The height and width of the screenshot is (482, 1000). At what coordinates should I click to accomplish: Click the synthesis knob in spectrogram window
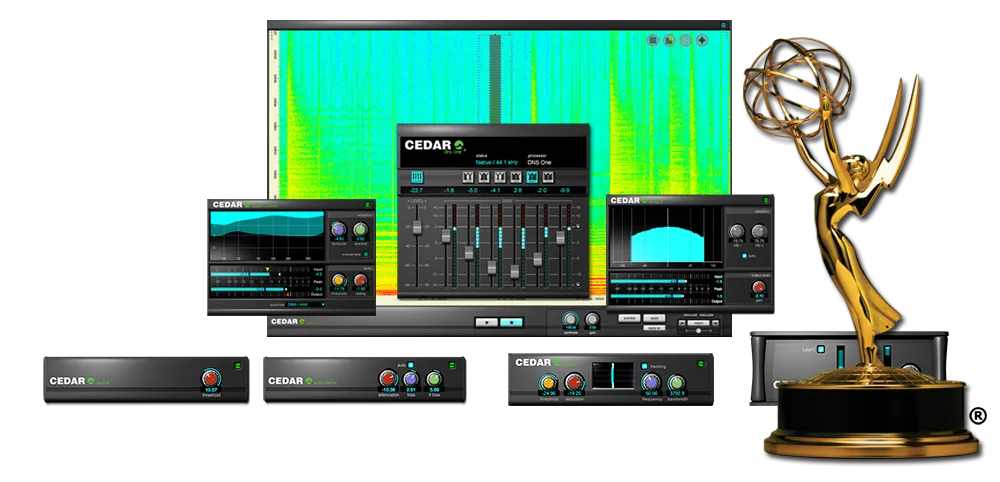(x=570, y=319)
